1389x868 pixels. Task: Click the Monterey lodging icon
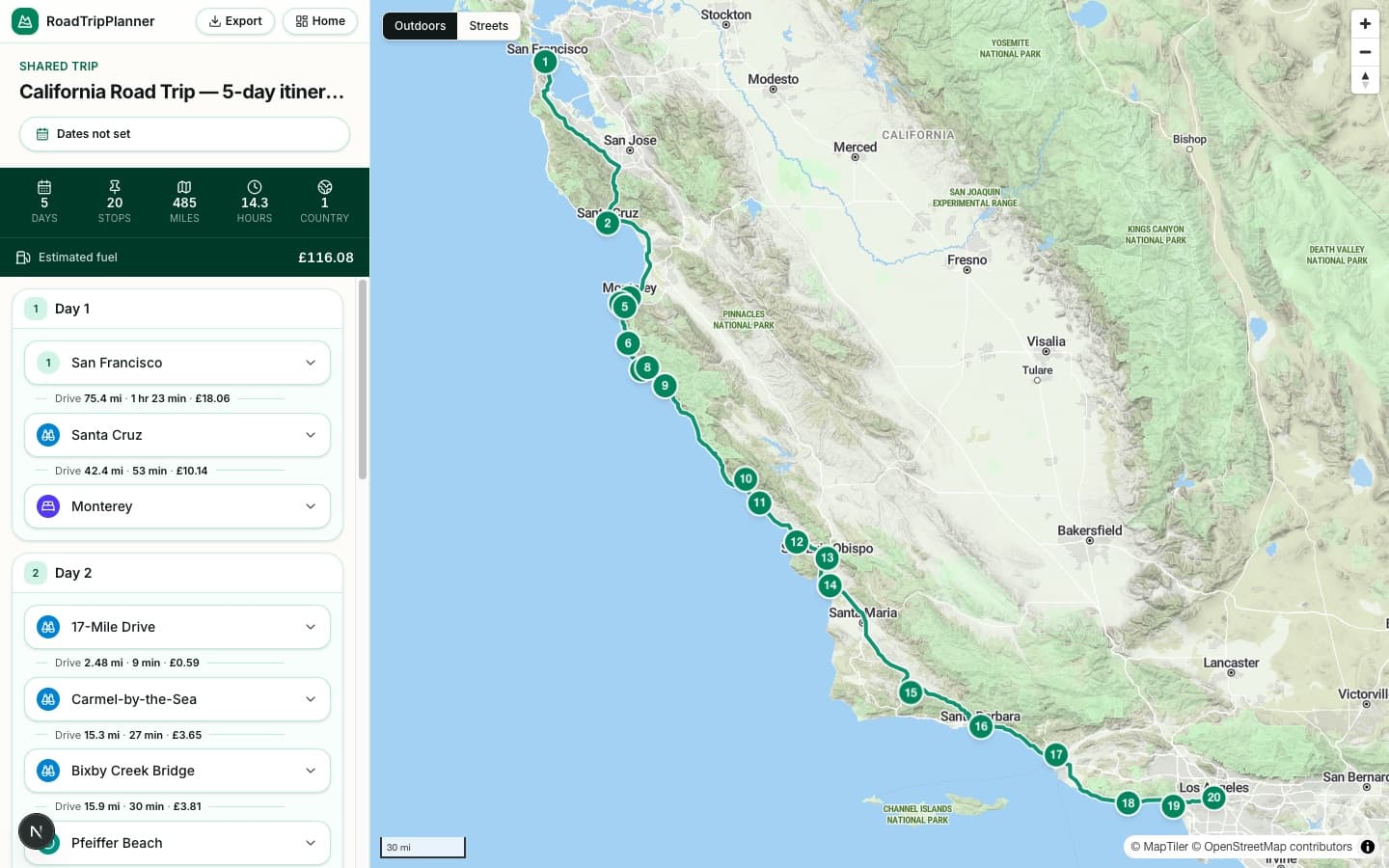tap(48, 506)
